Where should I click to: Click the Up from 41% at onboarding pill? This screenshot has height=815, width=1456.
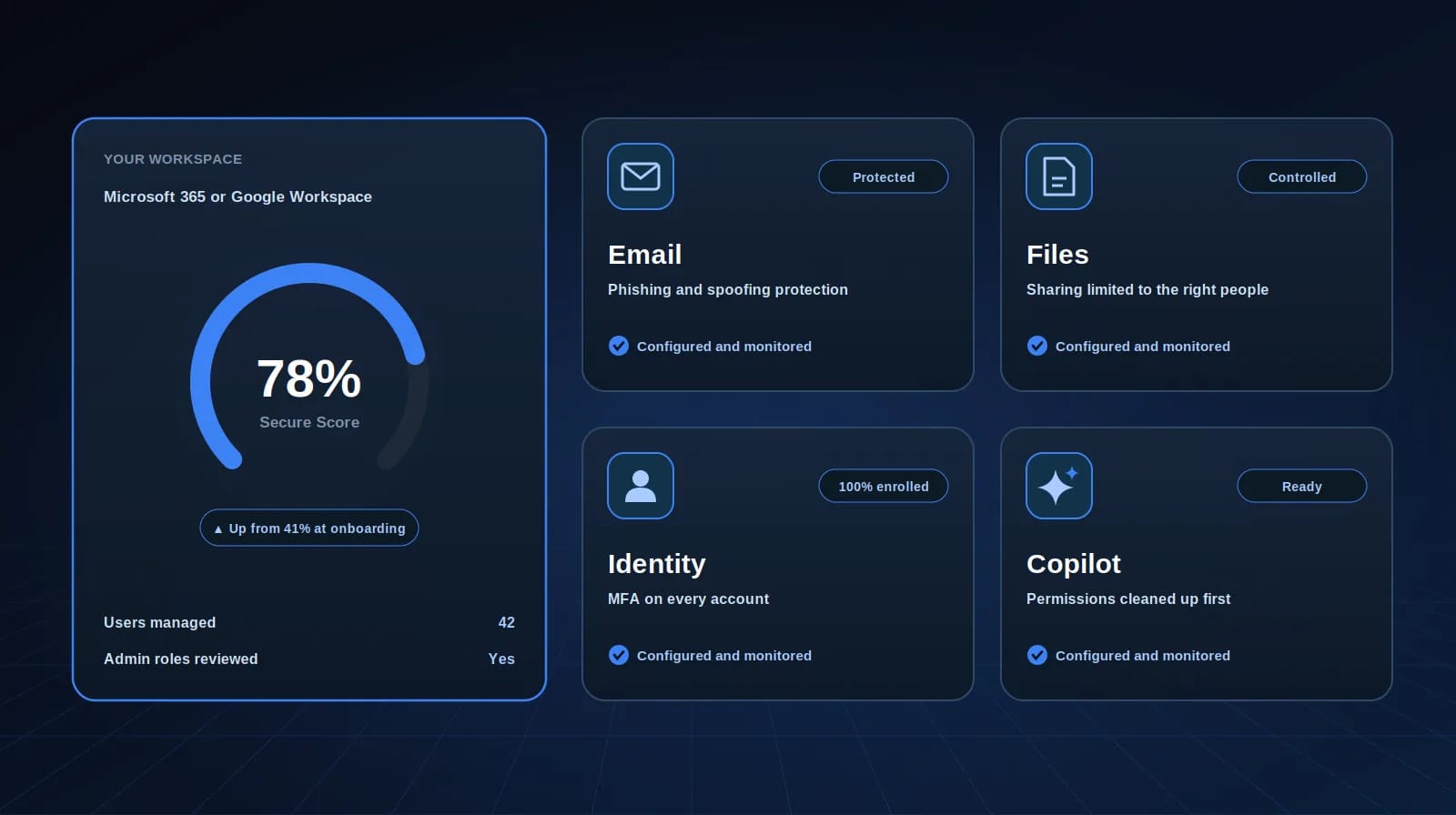click(309, 528)
